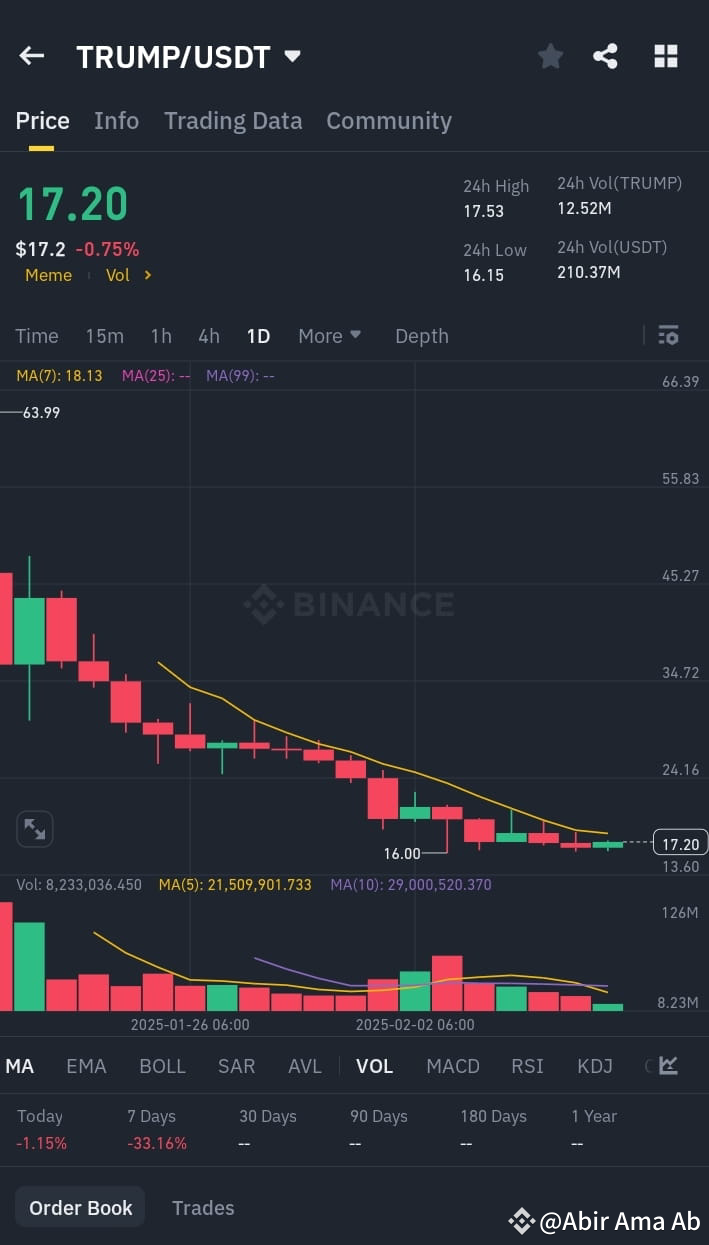709x1245 pixels.
Task: Open the chart settings icon
Action: [x=668, y=335]
